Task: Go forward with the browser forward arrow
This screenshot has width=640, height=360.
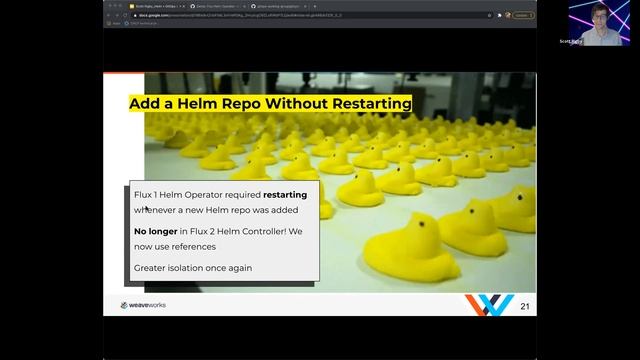Action: [117, 15]
